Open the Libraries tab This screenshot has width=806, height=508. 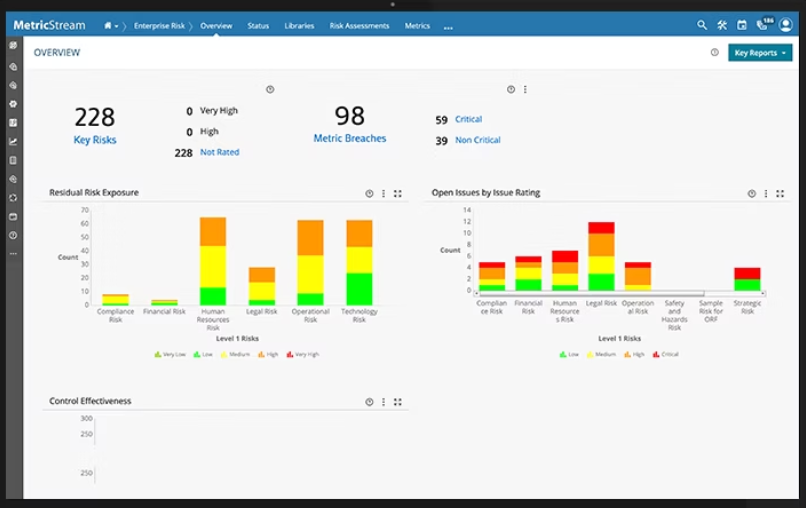(x=298, y=26)
